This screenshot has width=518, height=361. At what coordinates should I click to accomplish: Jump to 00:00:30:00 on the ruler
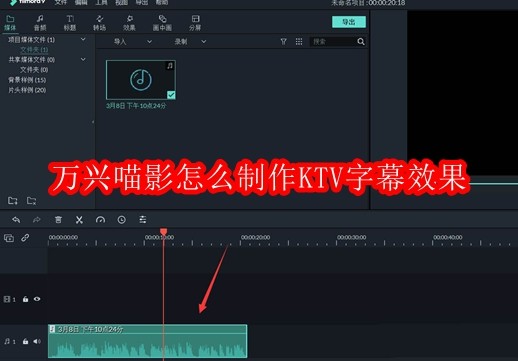(x=352, y=237)
